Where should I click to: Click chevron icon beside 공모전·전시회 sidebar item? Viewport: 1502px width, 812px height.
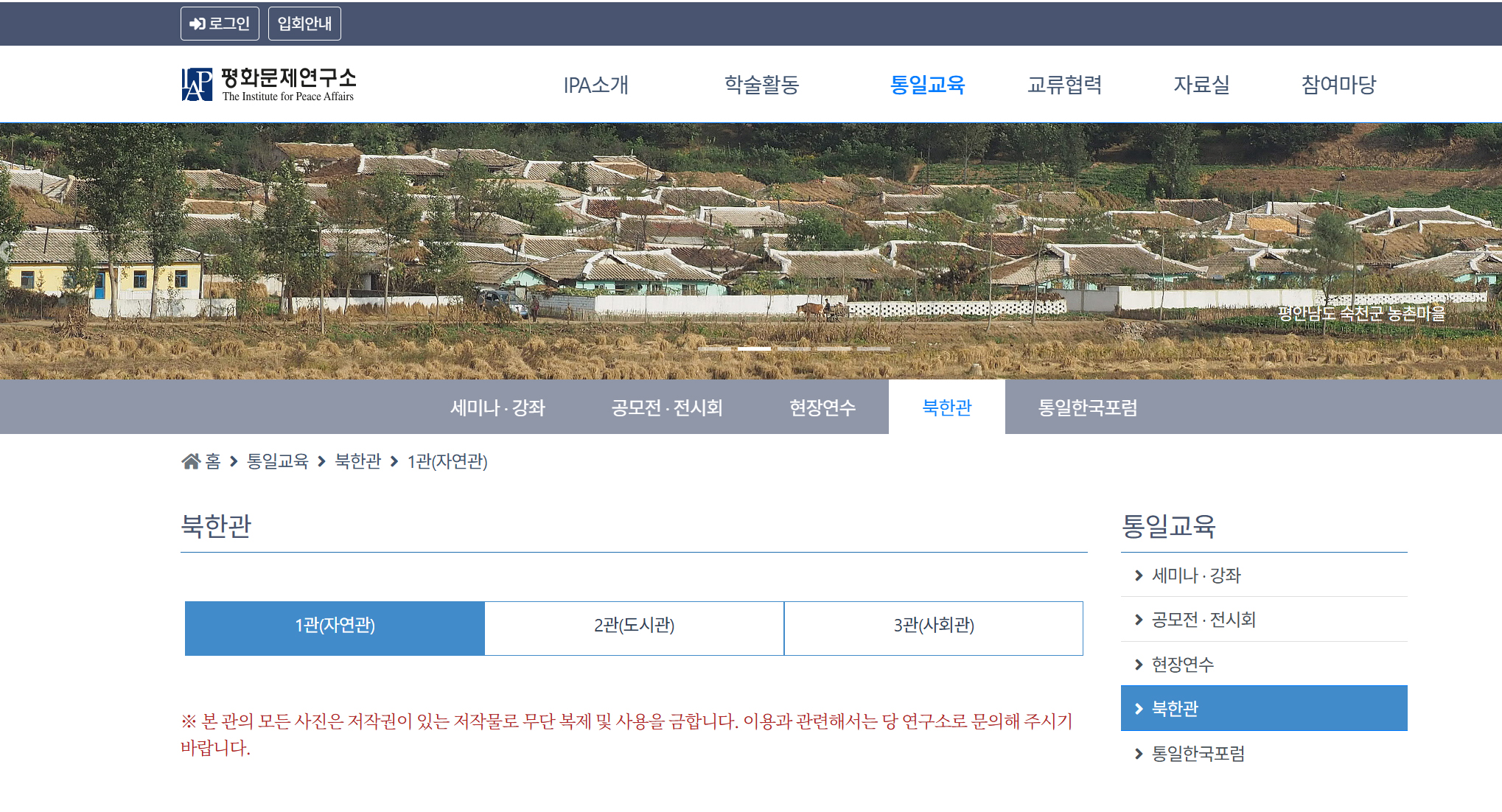[x=1139, y=620]
